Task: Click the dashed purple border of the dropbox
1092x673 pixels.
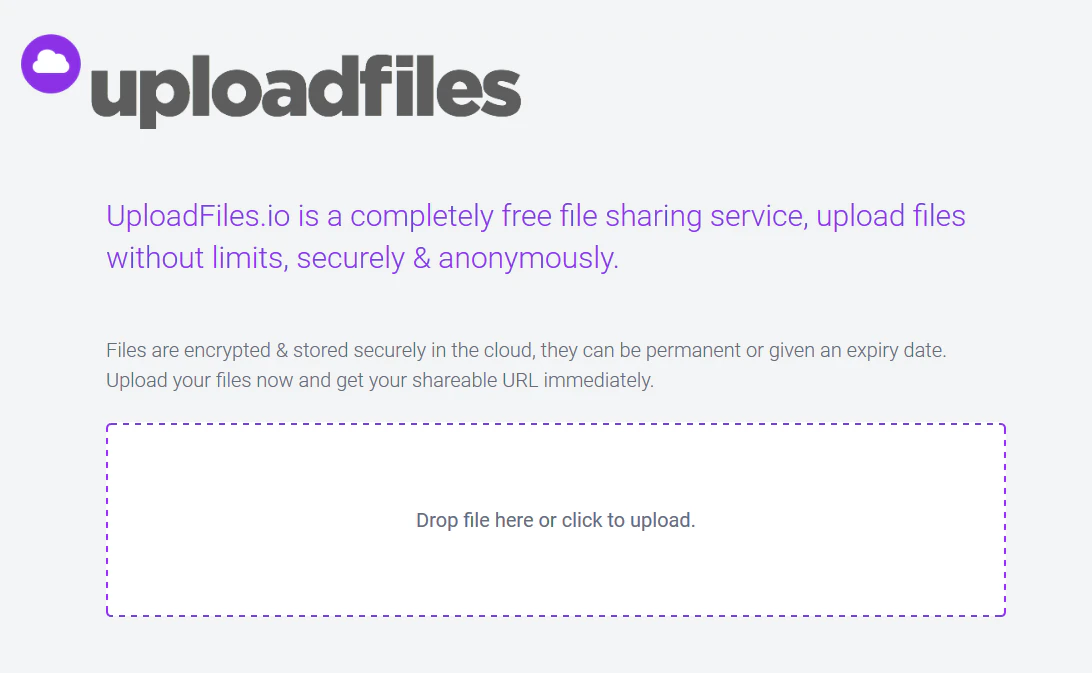Action: (x=556, y=423)
